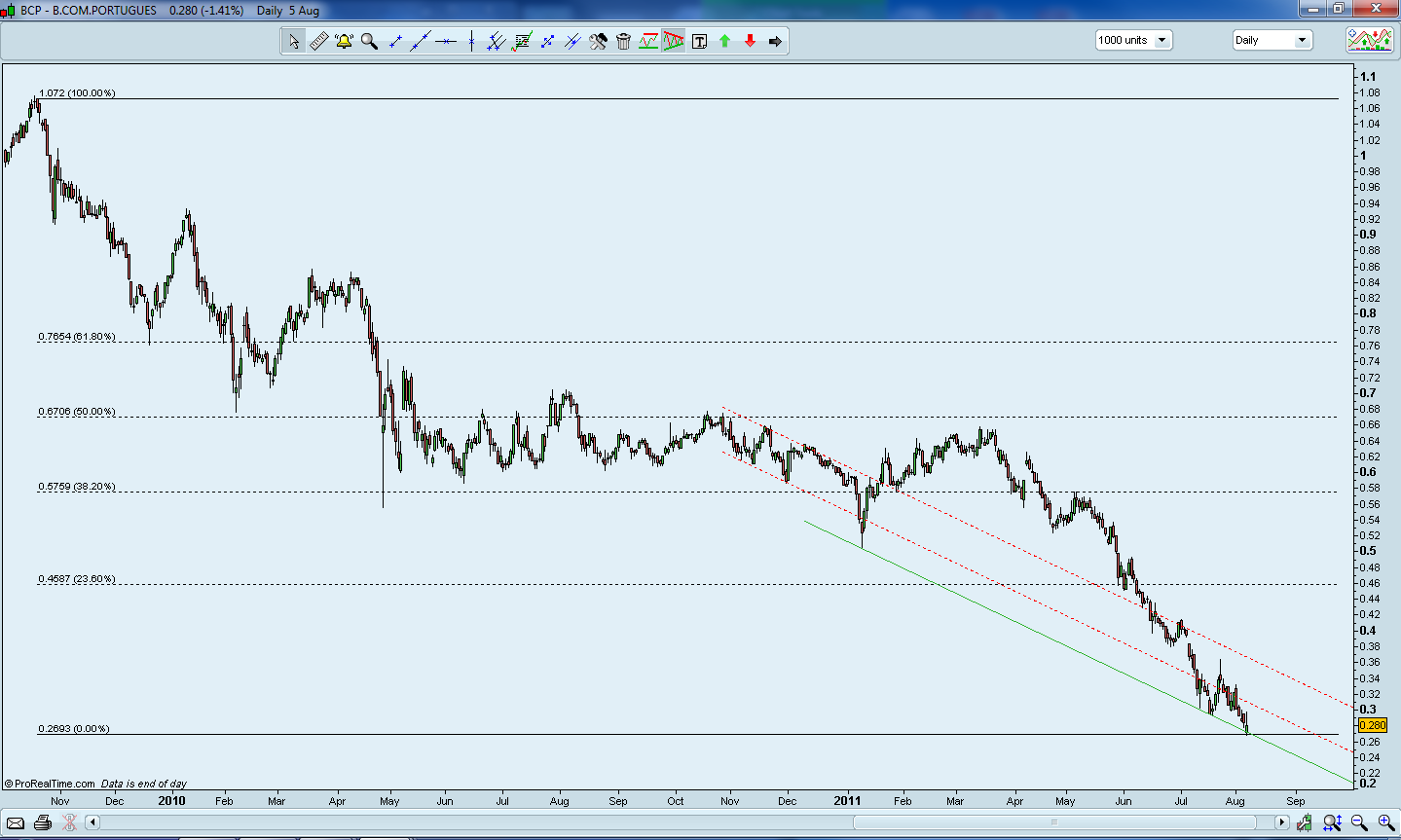This screenshot has height=840, width=1401.
Task: Click the ProRealTime.com copyright text
Action: [50, 784]
